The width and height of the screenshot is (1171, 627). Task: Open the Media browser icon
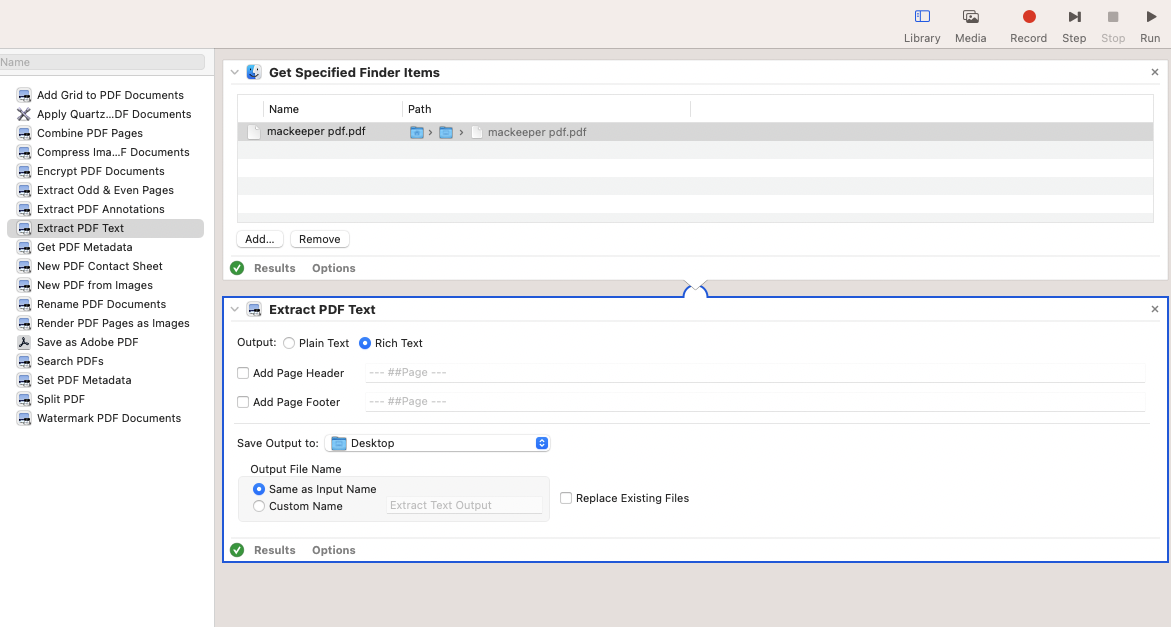[x=971, y=16]
